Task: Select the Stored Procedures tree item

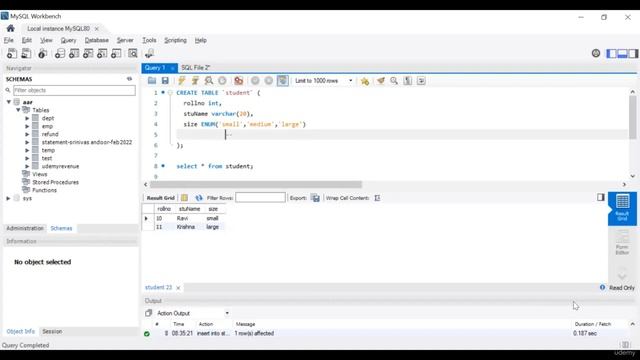Action: coord(56,182)
